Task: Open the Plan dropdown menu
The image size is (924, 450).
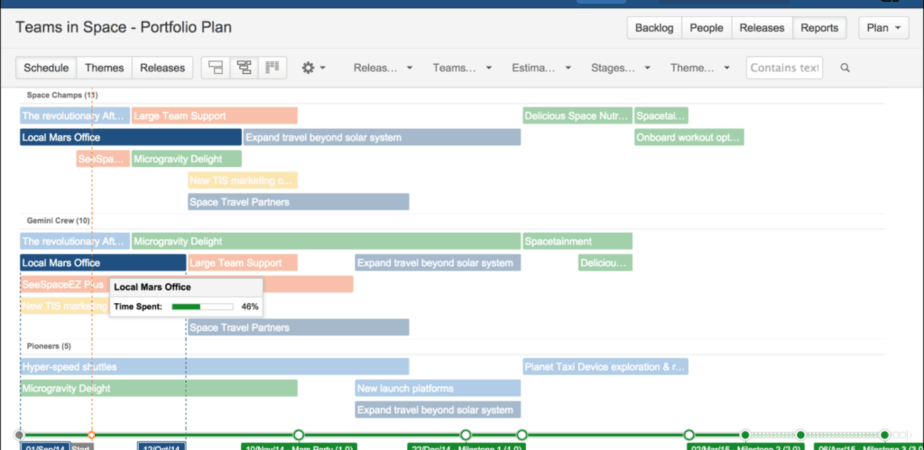Action: click(x=883, y=28)
